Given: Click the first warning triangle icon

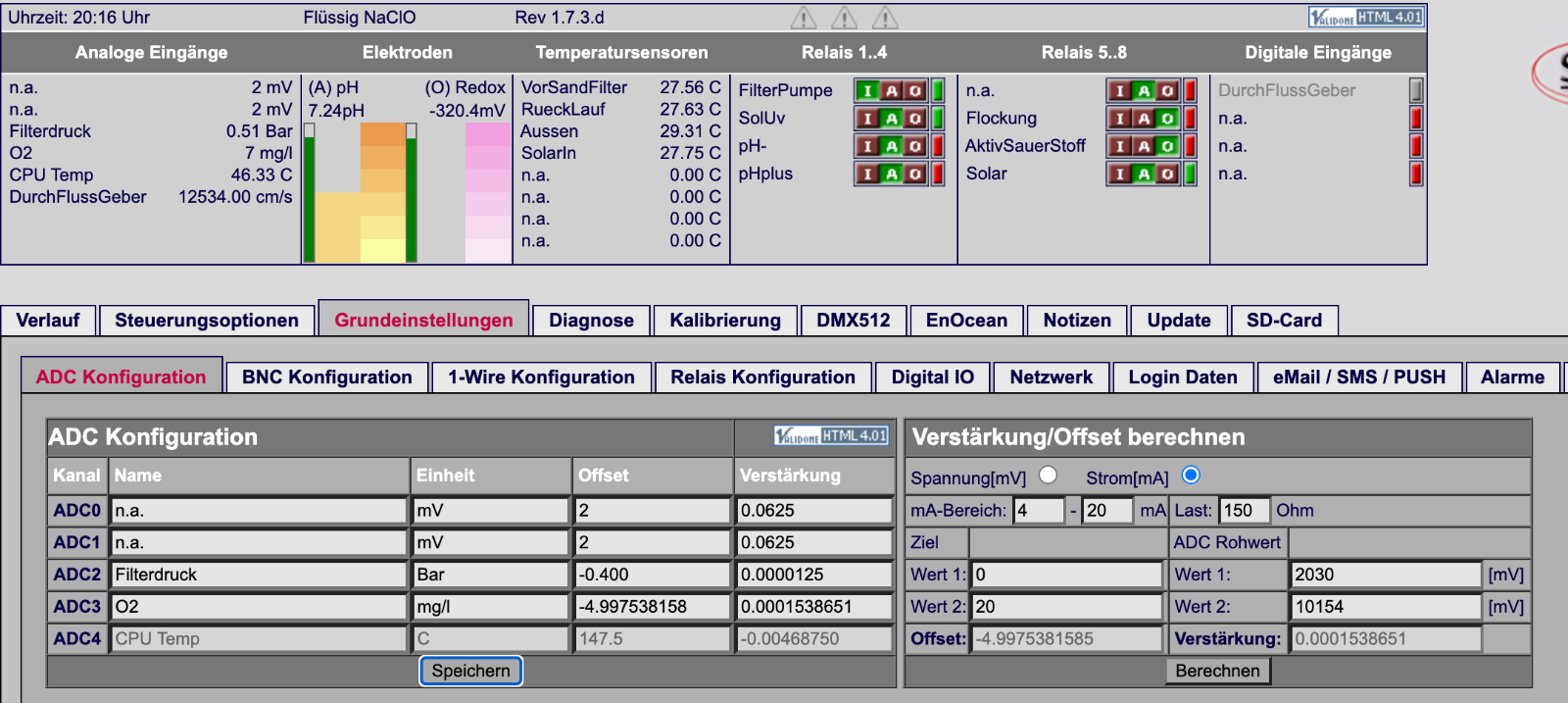Looking at the screenshot, I should [804, 18].
